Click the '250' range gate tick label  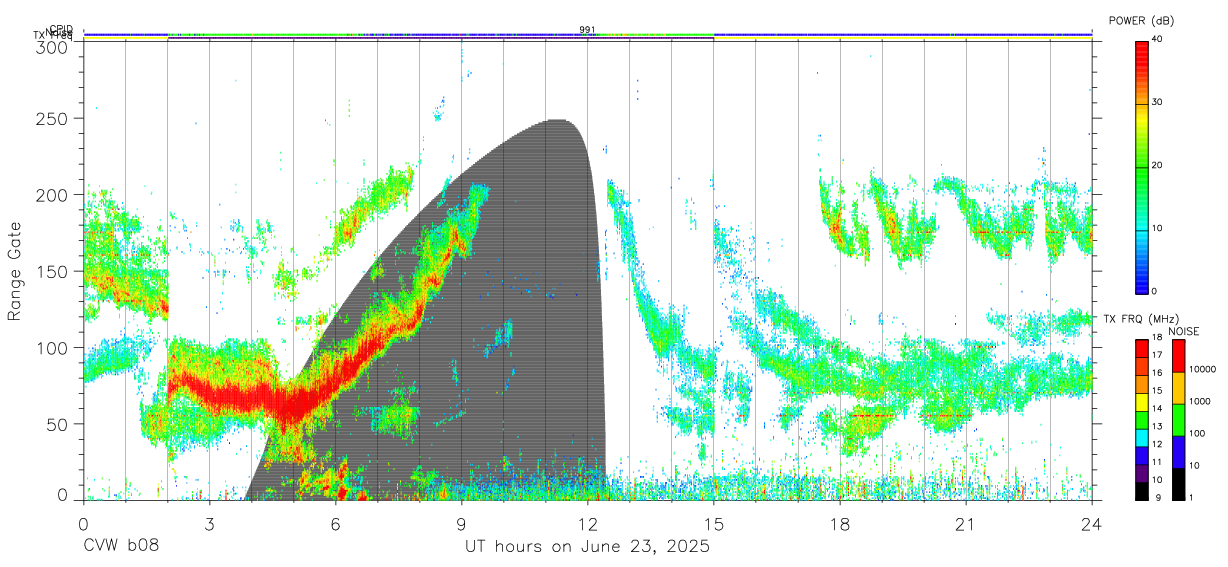point(51,118)
